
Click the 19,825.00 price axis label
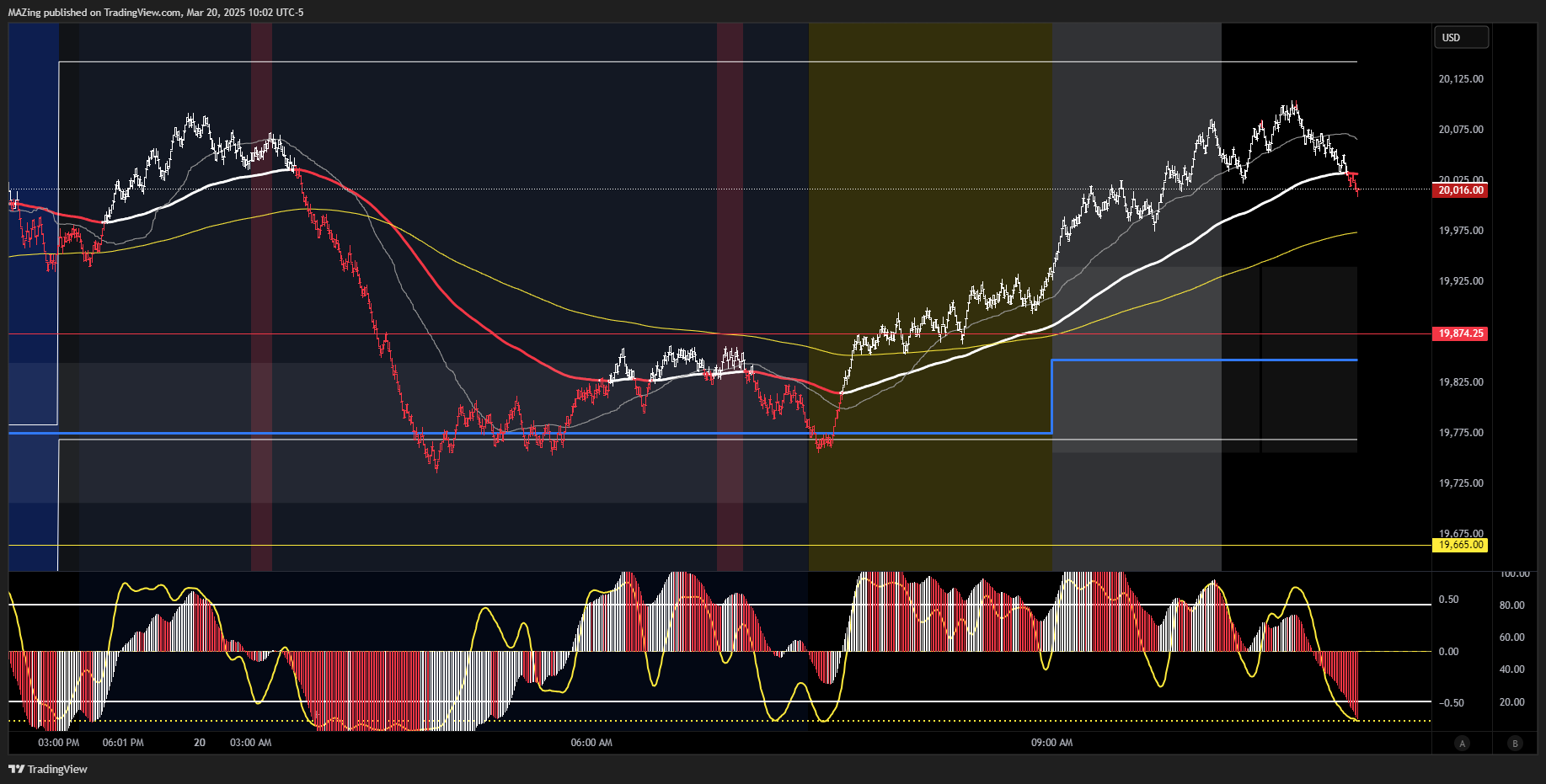1460,382
